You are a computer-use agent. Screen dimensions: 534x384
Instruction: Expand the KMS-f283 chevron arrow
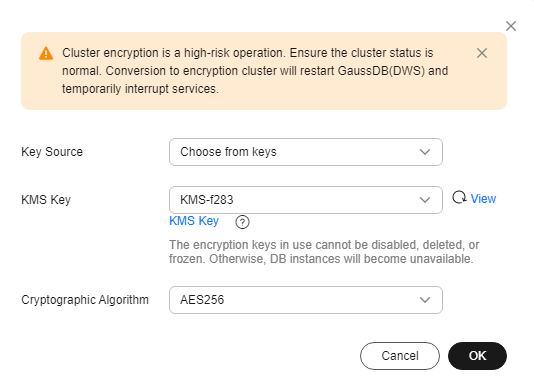[x=425, y=200]
